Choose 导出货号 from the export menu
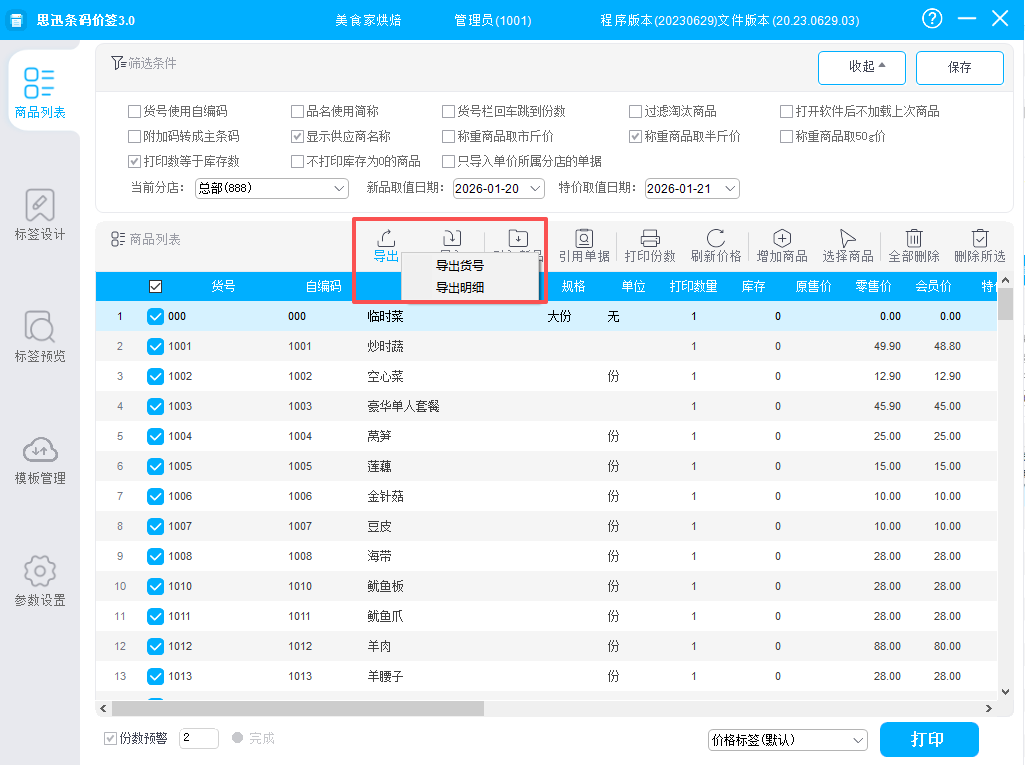The height and width of the screenshot is (765, 1025). [x=460, y=266]
